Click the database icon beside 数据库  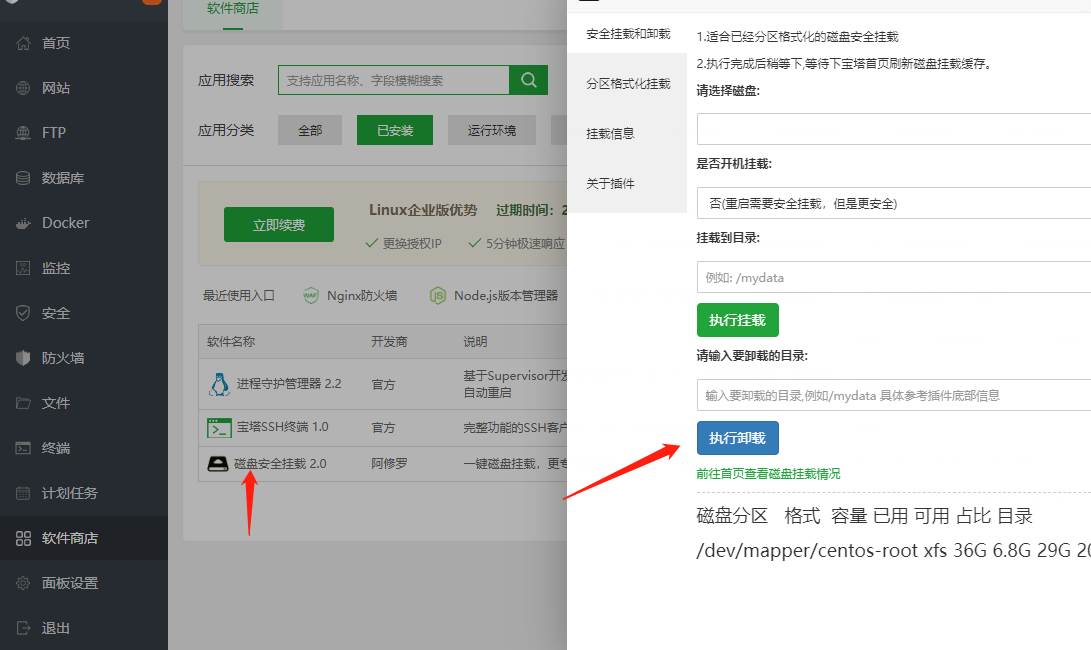[x=23, y=178]
